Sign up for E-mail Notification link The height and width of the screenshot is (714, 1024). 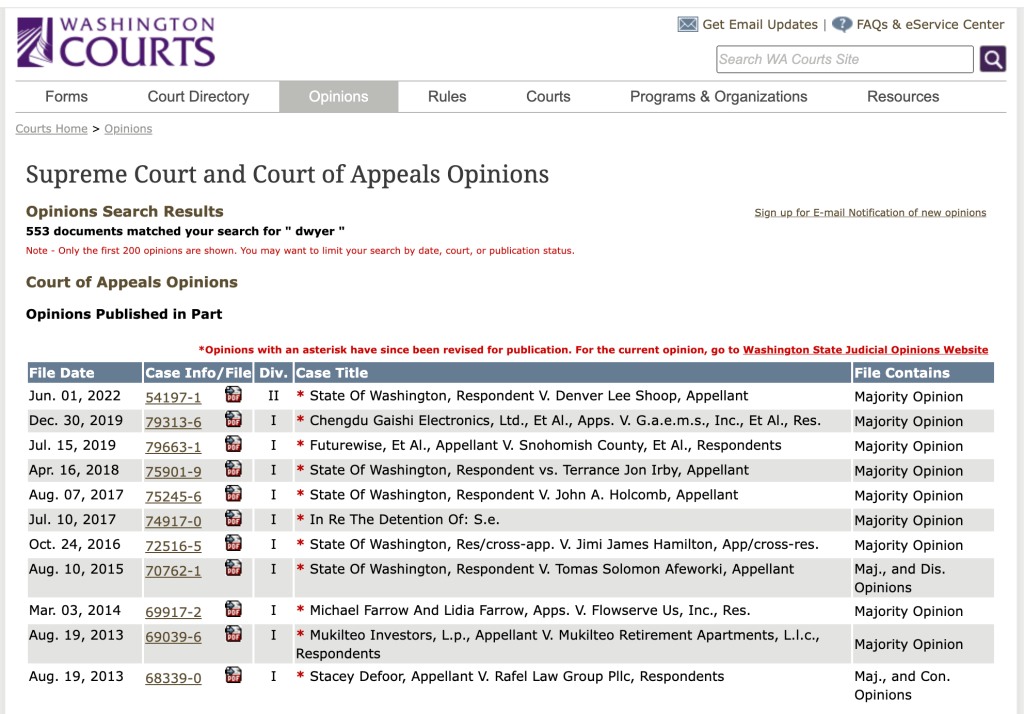[870, 213]
